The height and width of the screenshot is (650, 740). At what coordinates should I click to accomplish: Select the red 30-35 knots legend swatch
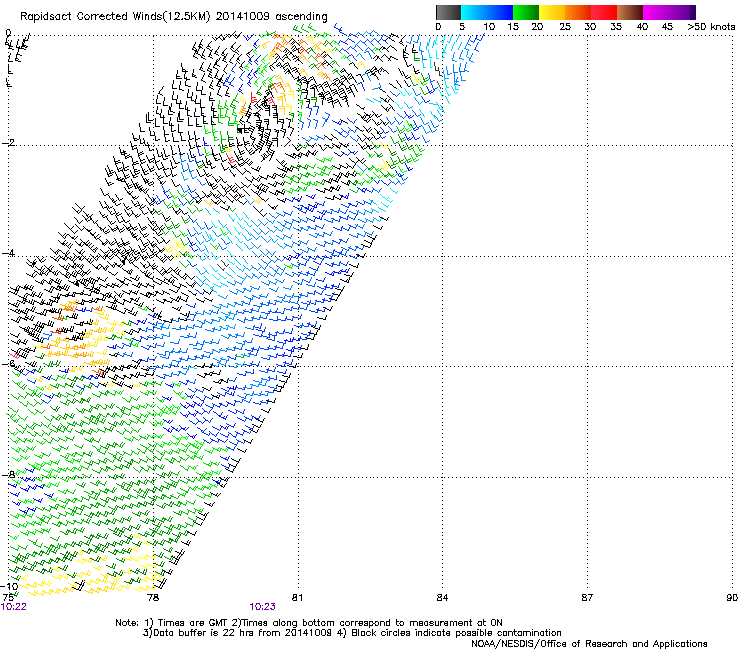pos(604,12)
